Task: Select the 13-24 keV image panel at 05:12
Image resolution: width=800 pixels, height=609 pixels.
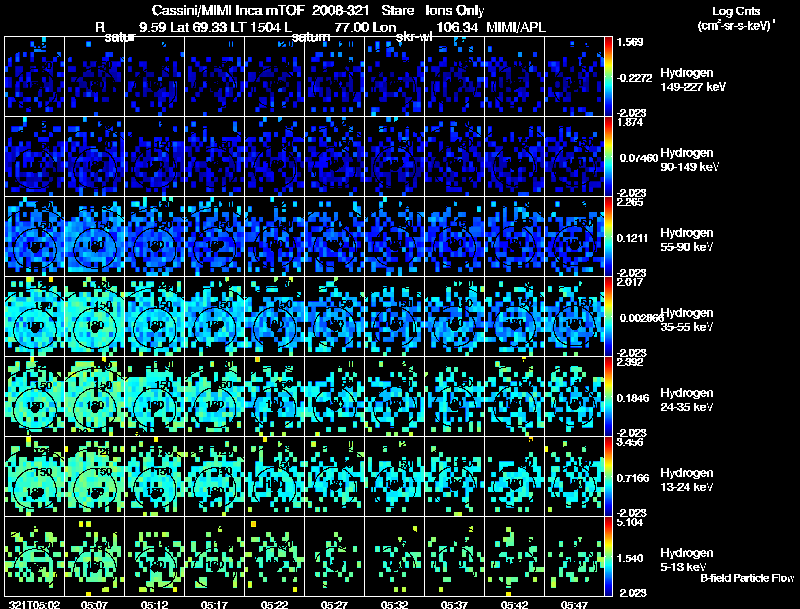Action: point(155,477)
